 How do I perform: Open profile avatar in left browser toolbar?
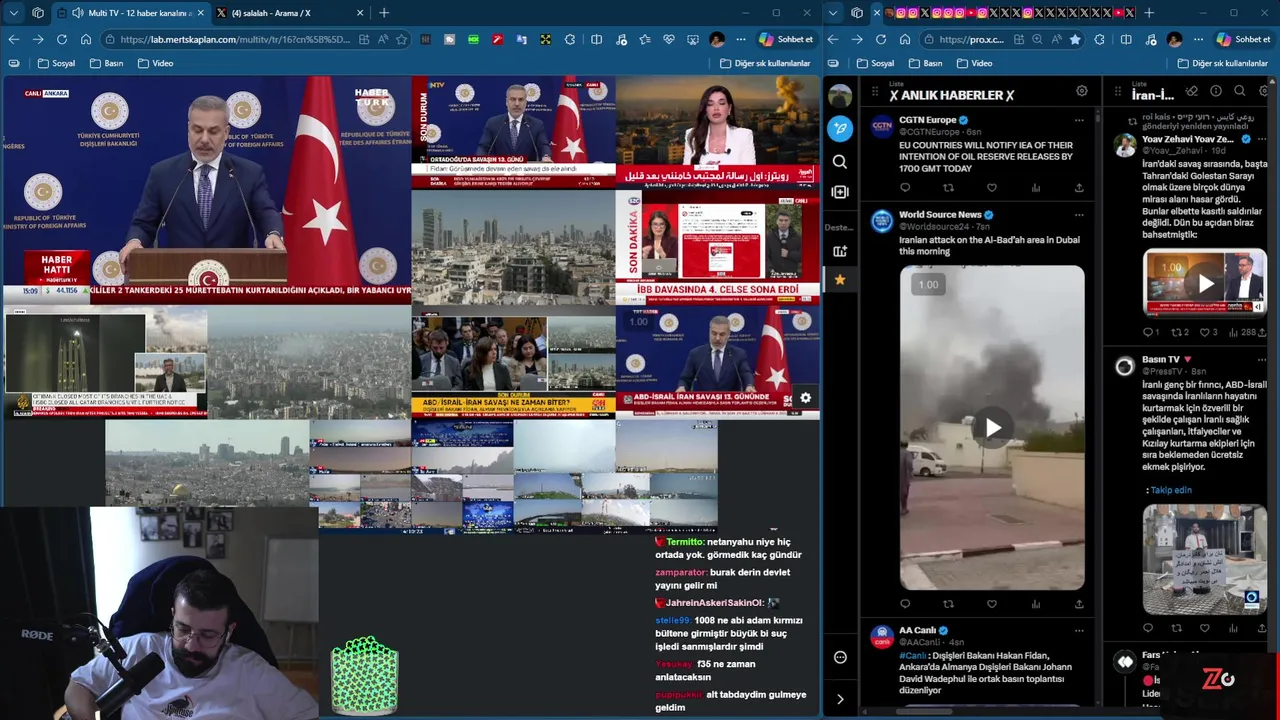point(716,39)
